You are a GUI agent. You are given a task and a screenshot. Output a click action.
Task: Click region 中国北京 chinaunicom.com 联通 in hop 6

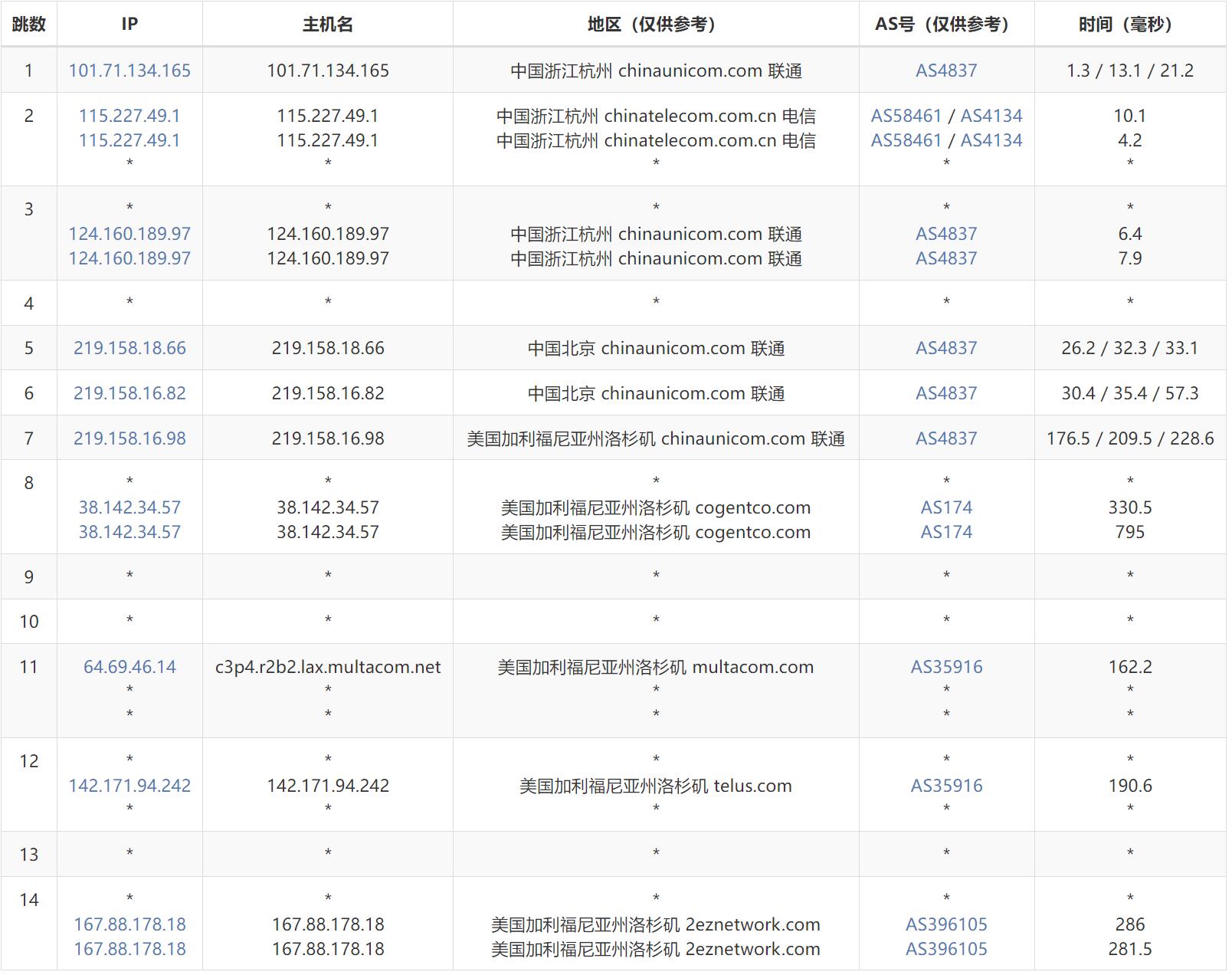[656, 393]
